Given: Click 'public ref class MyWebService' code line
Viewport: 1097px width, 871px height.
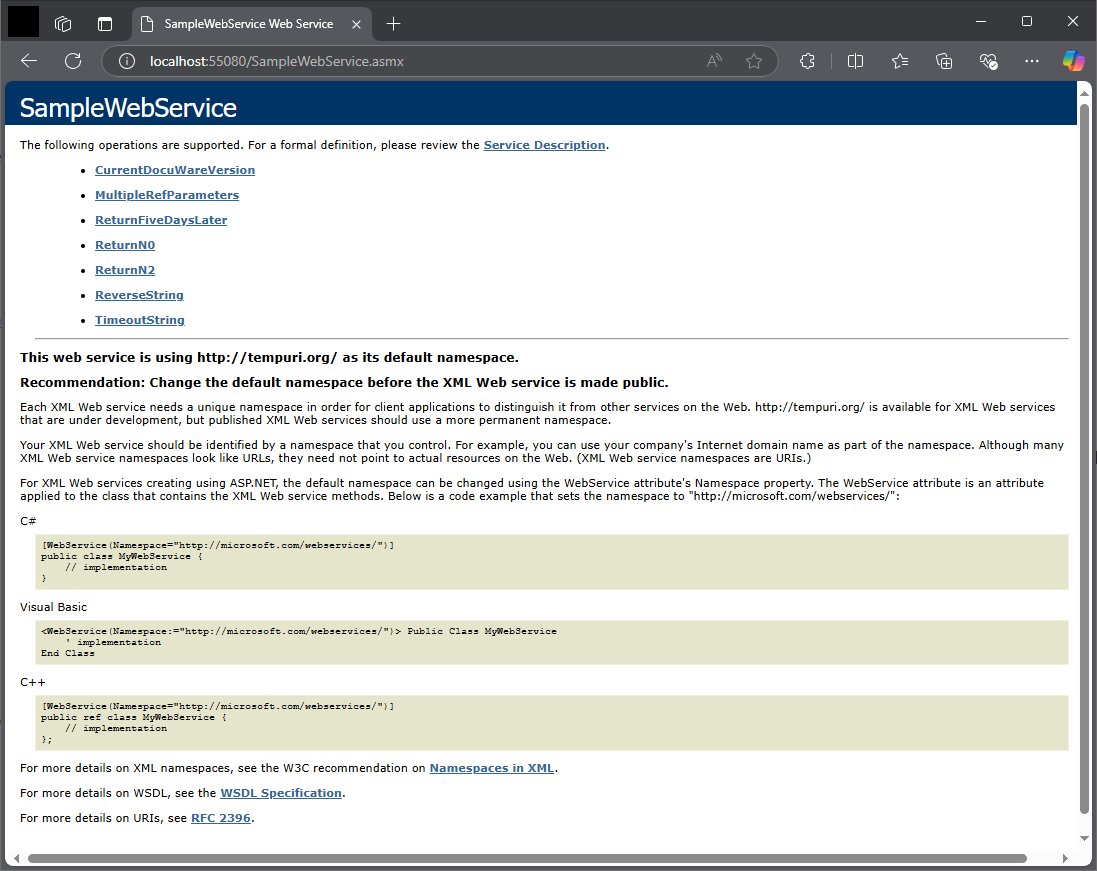Looking at the screenshot, I should pyautogui.click(x=134, y=717).
